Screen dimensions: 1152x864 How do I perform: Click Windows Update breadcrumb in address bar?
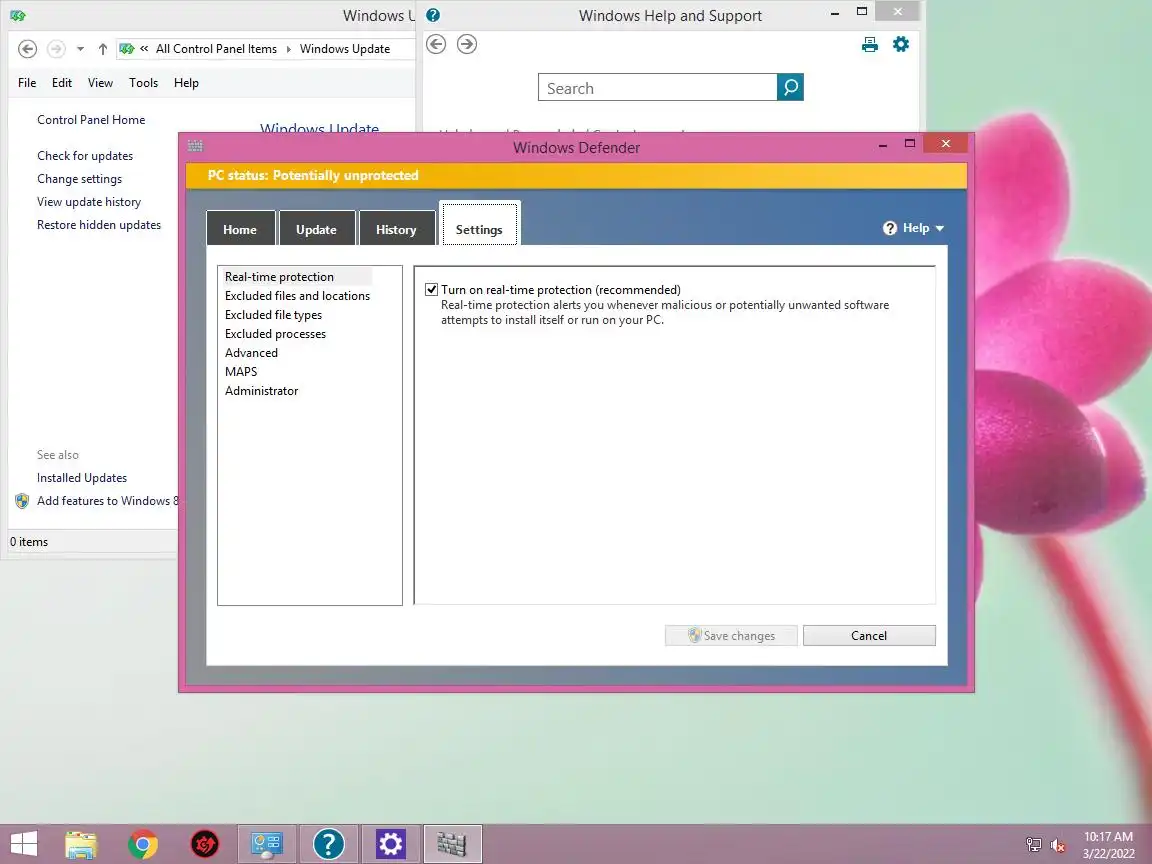click(345, 49)
